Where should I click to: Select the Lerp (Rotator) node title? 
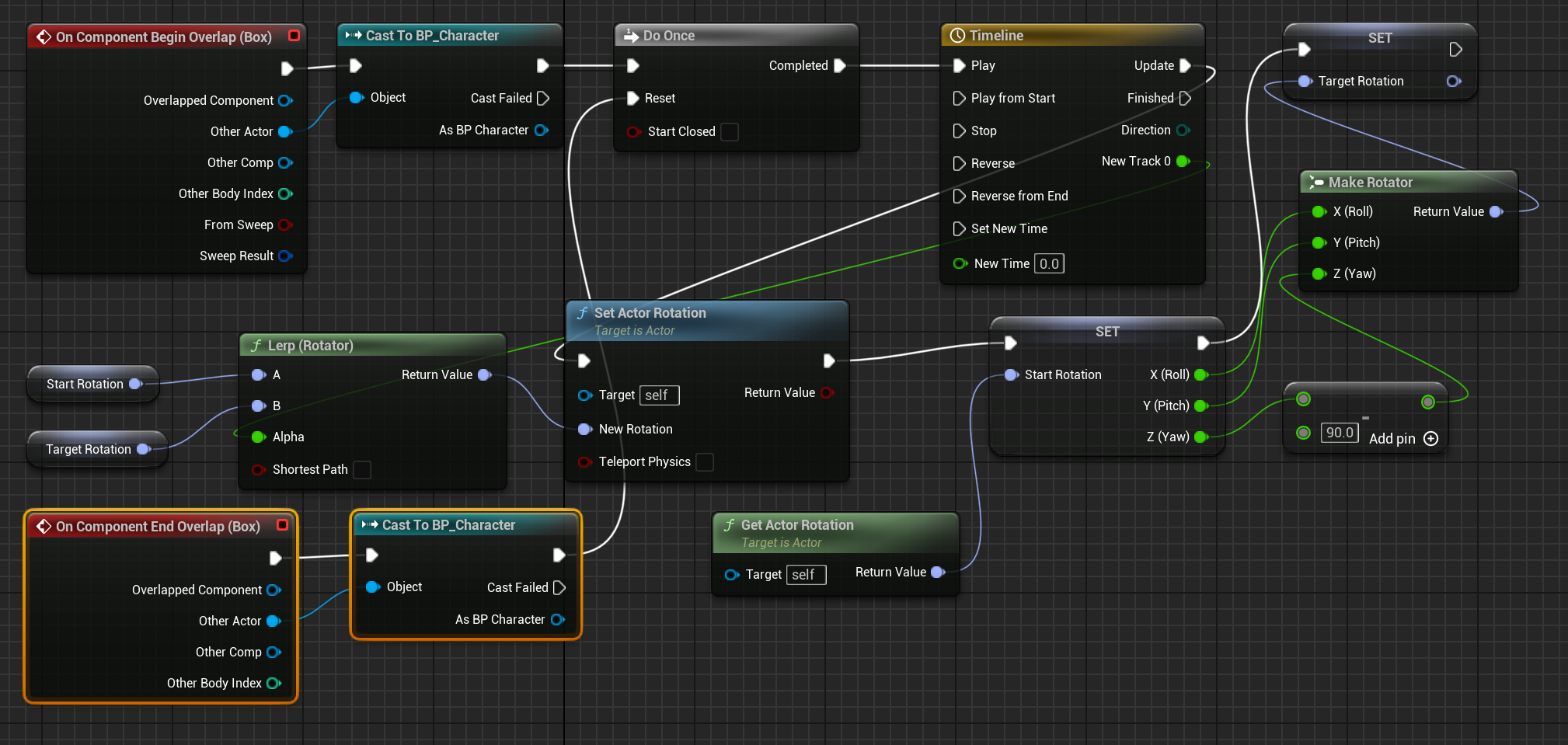[x=310, y=346]
